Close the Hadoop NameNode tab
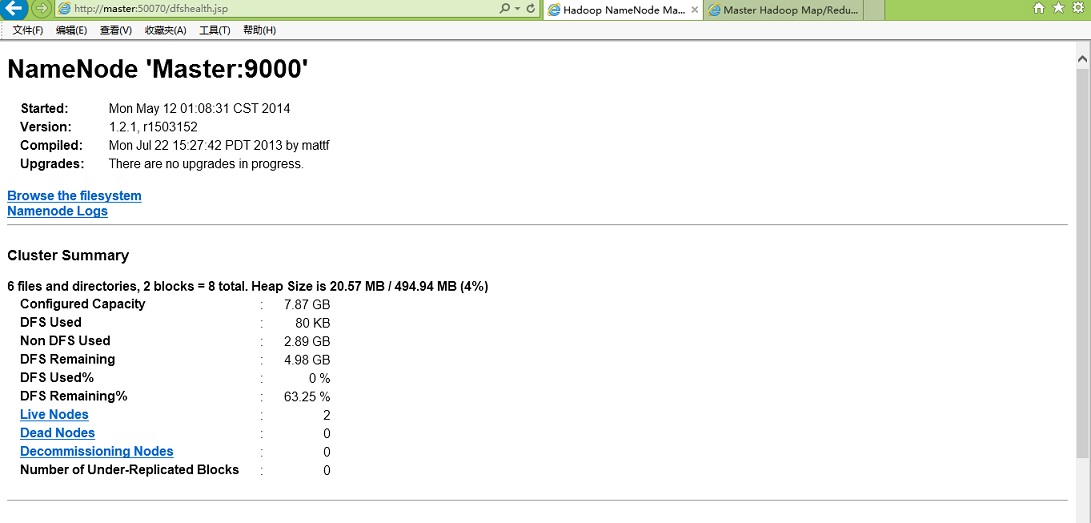The image size is (1091, 523). tap(695, 10)
